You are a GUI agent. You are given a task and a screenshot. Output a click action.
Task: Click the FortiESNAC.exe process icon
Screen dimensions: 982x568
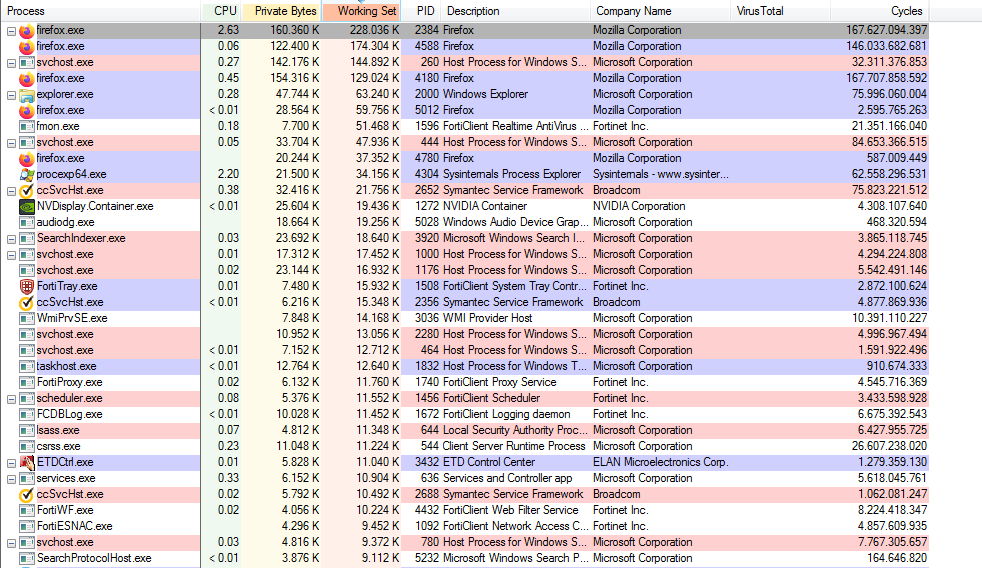(x=26, y=526)
